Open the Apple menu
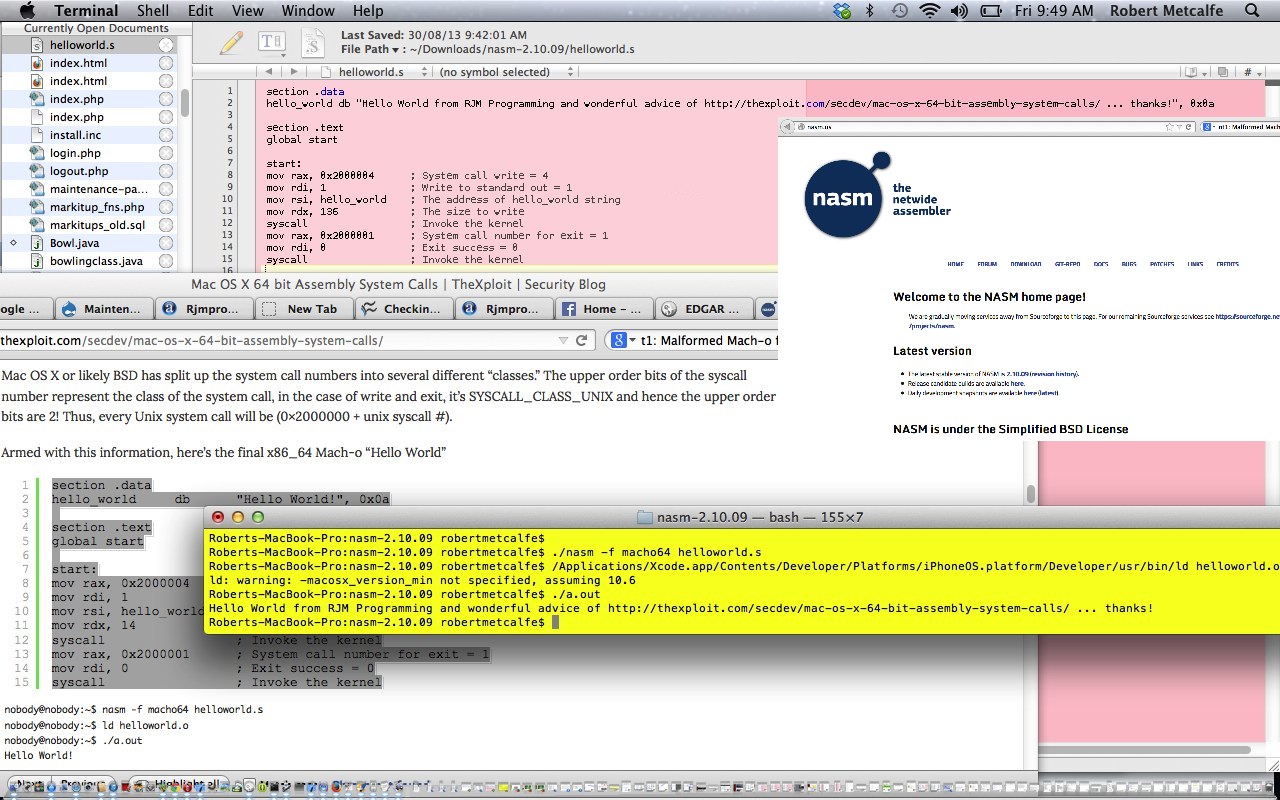This screenshot has height=800, width=1280. [x=27, y=11]
